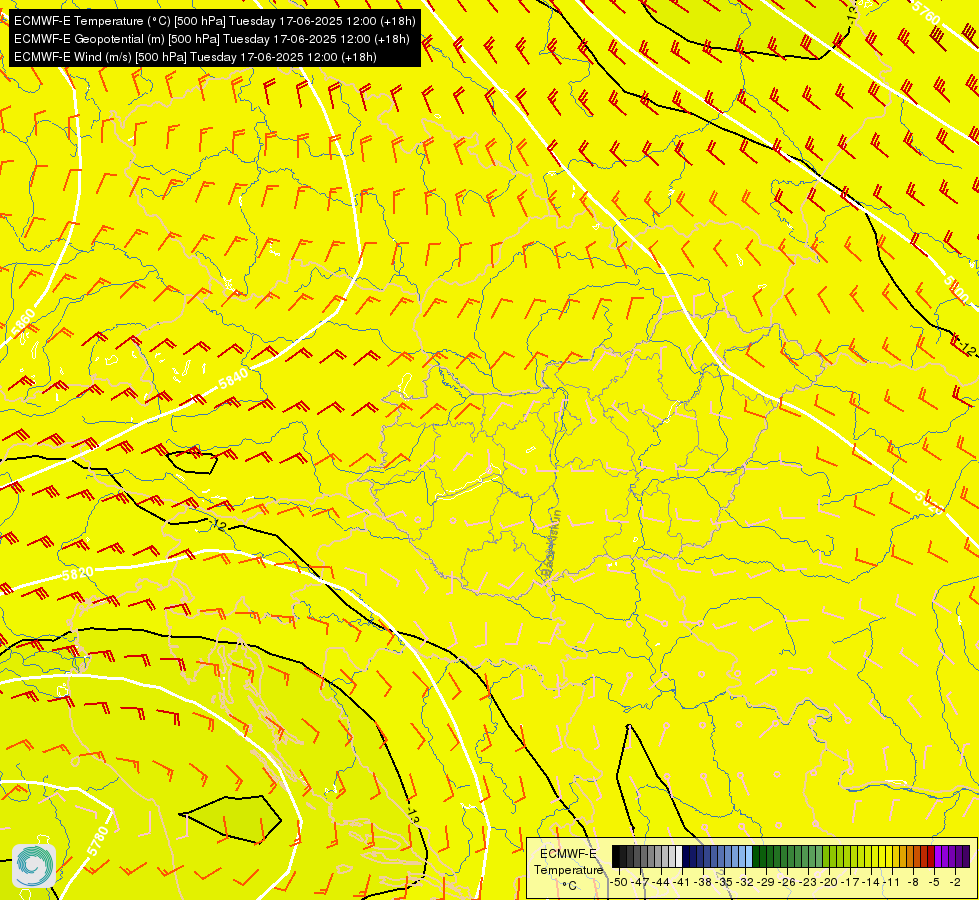Click the -29 label on temperature legend
Screen dimensions: 979x900
[x=766, y=882]
